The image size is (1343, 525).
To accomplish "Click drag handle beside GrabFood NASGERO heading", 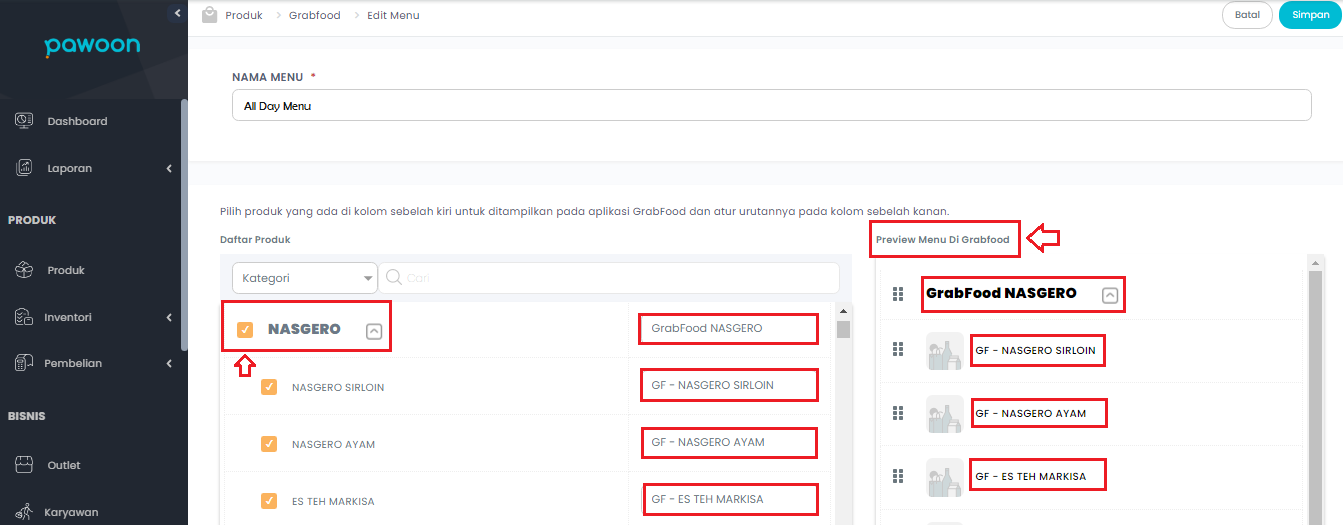I will pyautogui.click(x=897, y=294).
